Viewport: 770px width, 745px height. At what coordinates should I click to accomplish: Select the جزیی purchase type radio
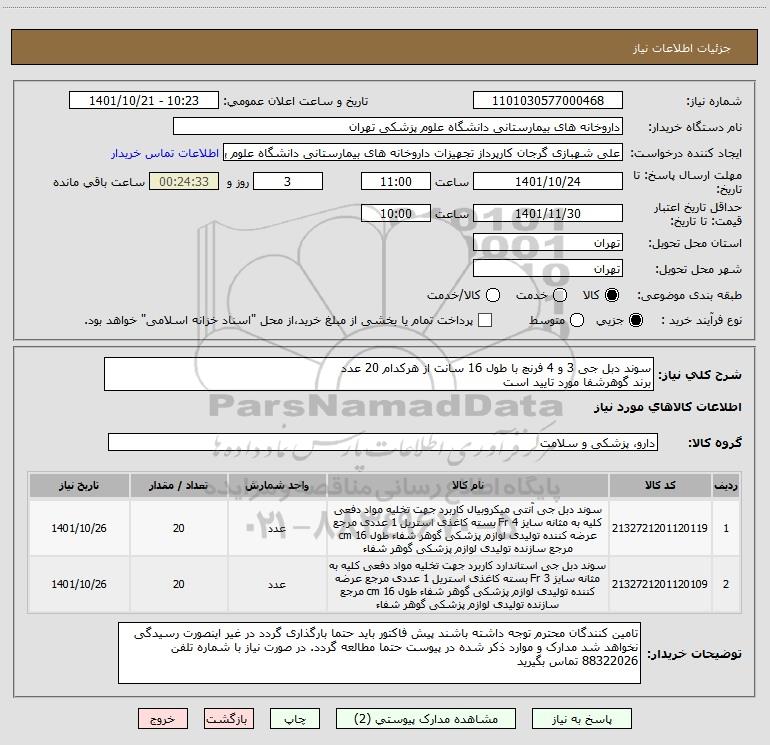(635, 320)
